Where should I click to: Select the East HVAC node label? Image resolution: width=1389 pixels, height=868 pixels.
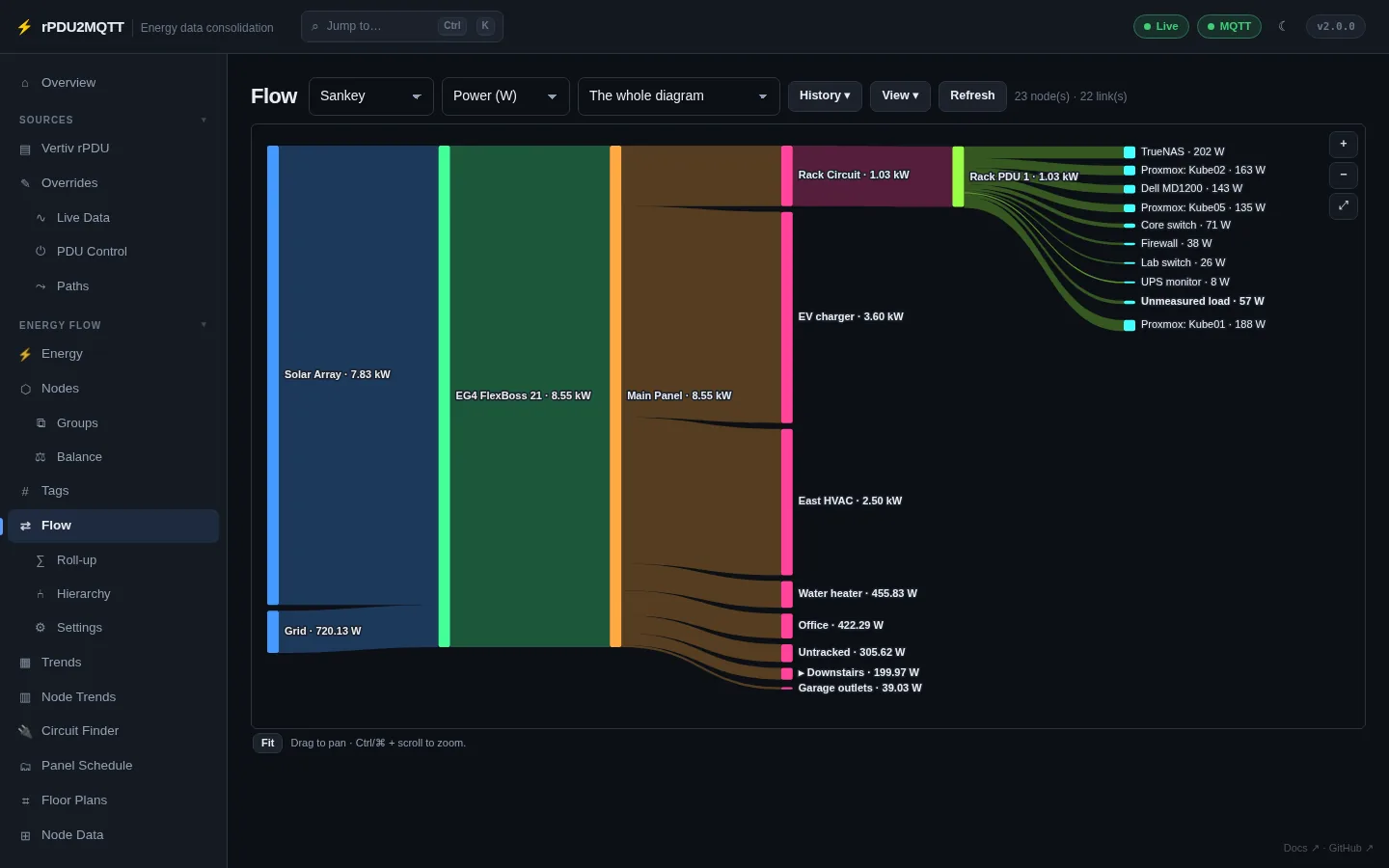[x=850, y=501]
